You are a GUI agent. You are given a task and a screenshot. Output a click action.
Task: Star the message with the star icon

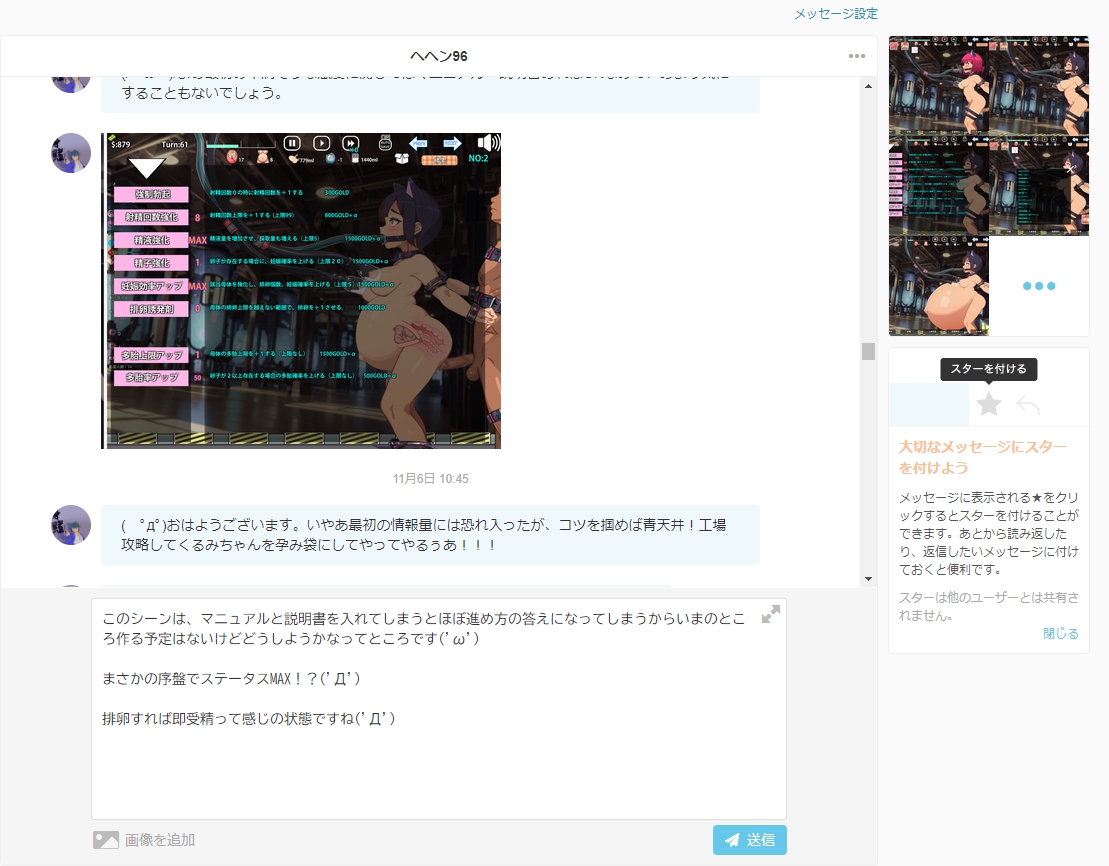(x=989, y=405)
